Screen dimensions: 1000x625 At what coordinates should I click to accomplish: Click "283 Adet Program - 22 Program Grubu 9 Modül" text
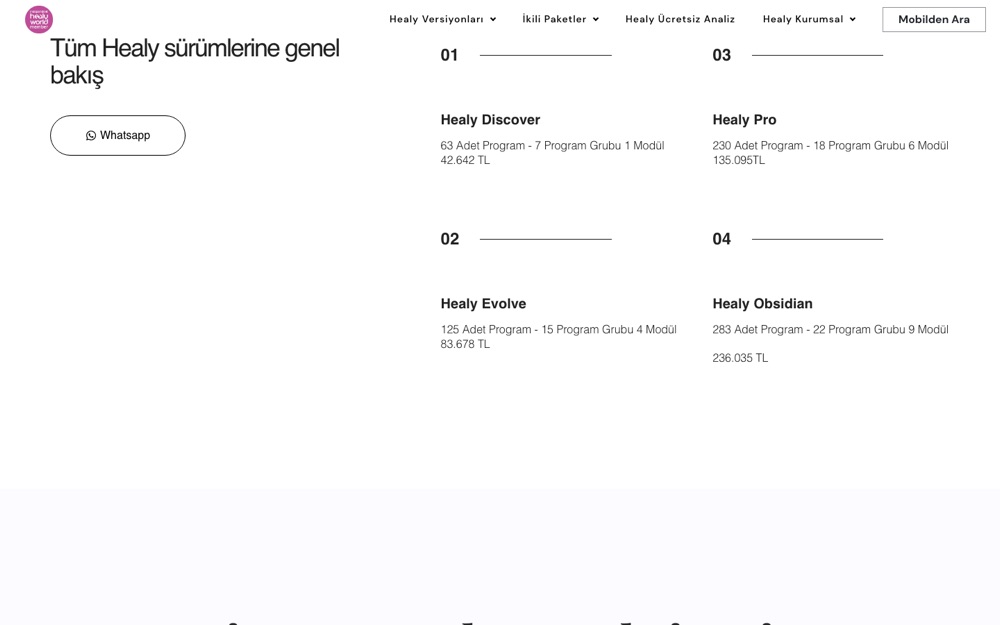[x=830, y=329]
